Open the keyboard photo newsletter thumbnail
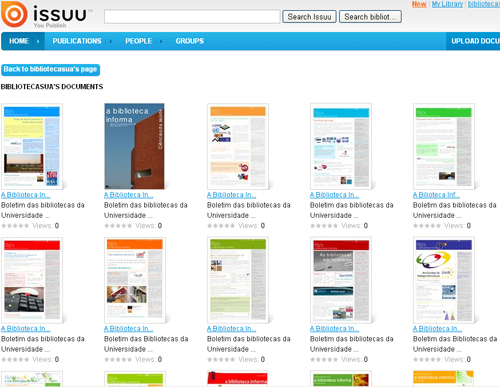Viewport: 500px width, 387px height. tap(32, 280)
